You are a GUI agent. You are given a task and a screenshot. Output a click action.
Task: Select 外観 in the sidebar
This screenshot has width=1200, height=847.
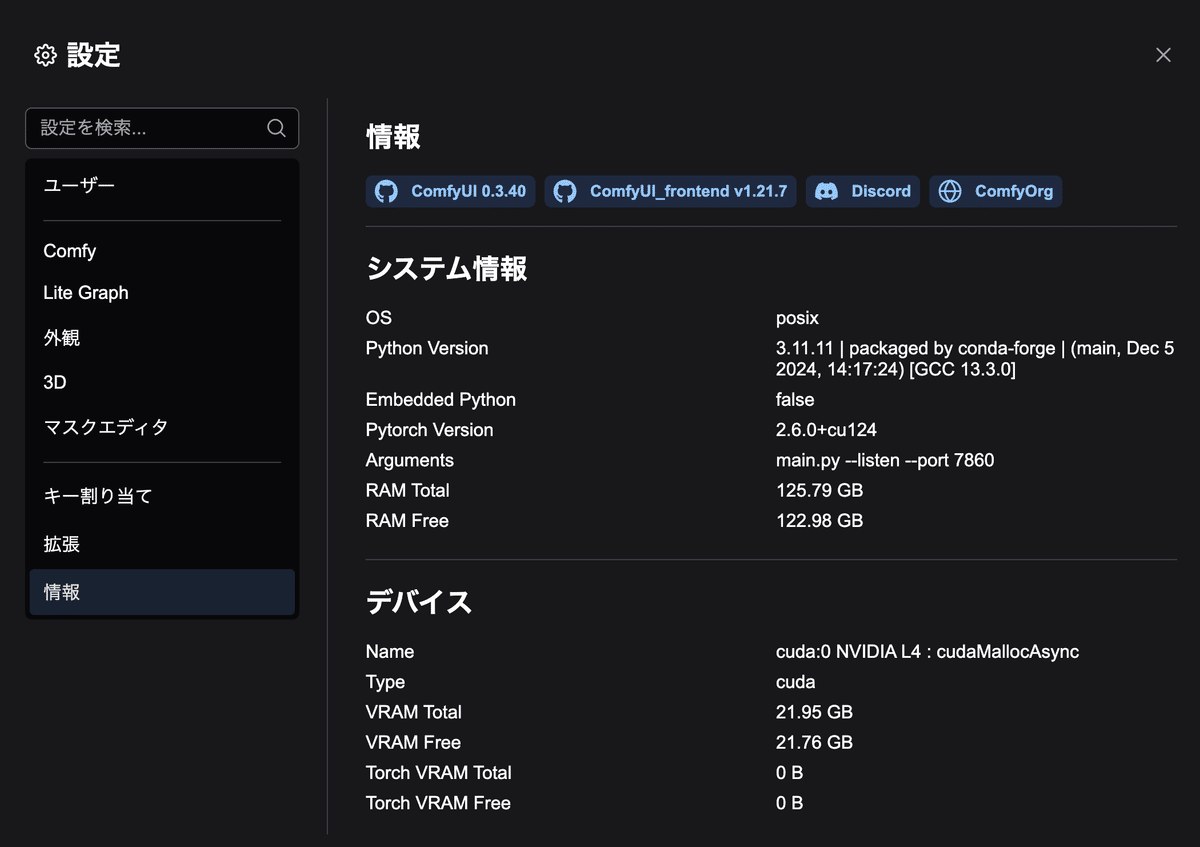162,338
